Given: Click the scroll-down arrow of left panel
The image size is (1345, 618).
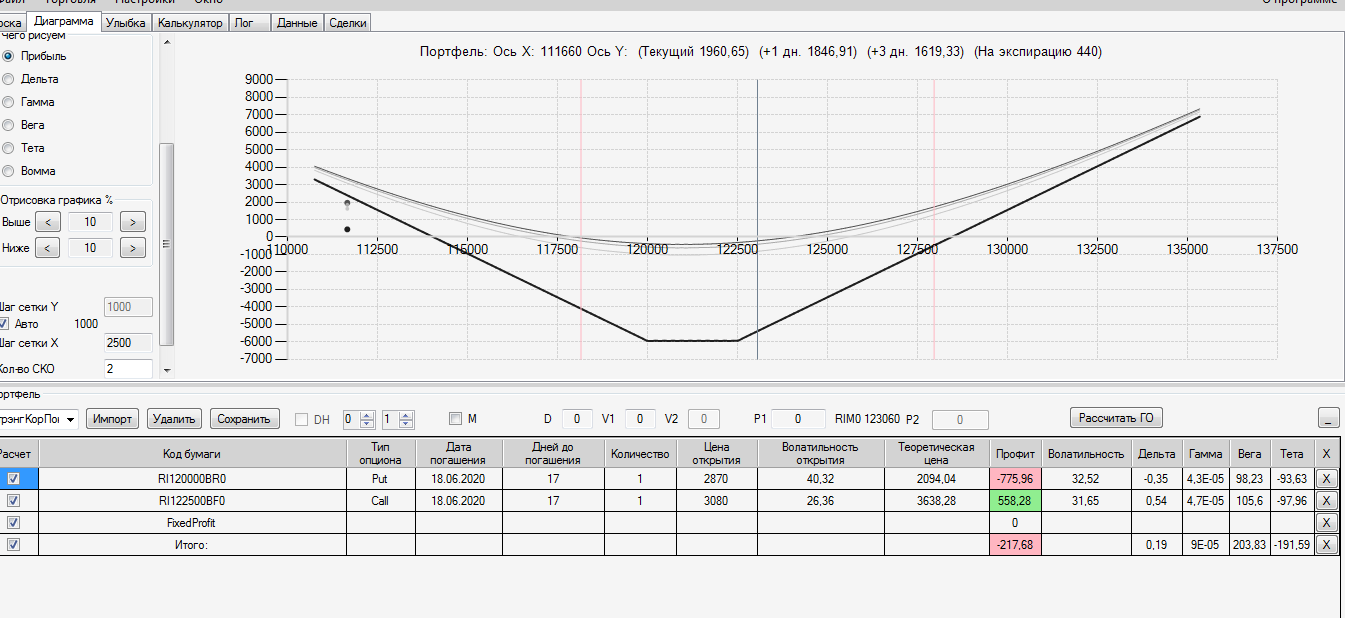Looking at the screenshot, I should 167,370.
